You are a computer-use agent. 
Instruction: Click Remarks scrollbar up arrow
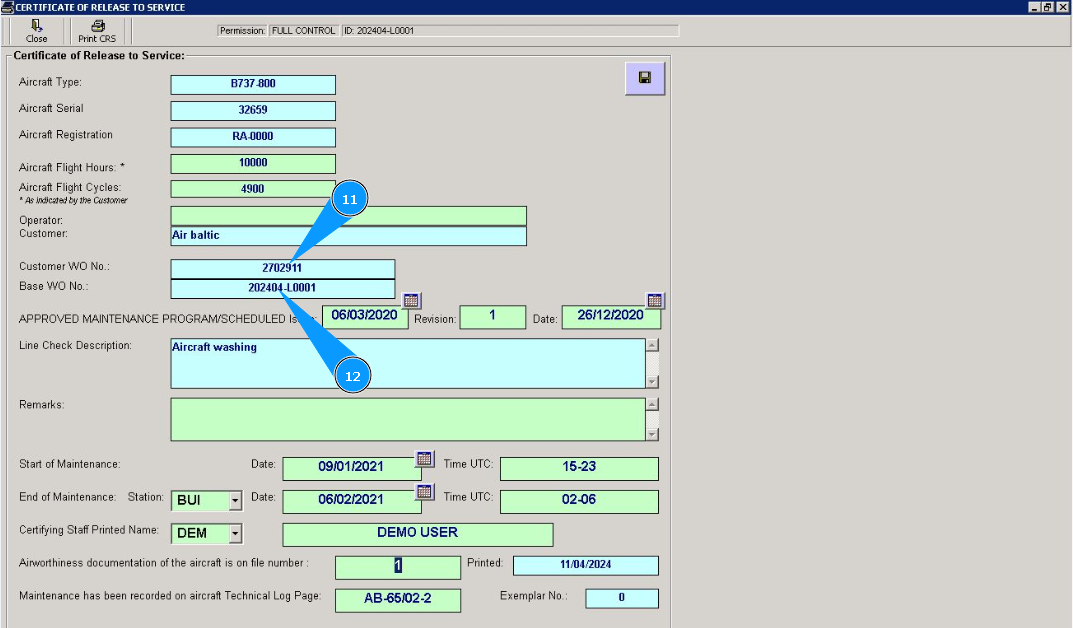[x=653, y=404]
